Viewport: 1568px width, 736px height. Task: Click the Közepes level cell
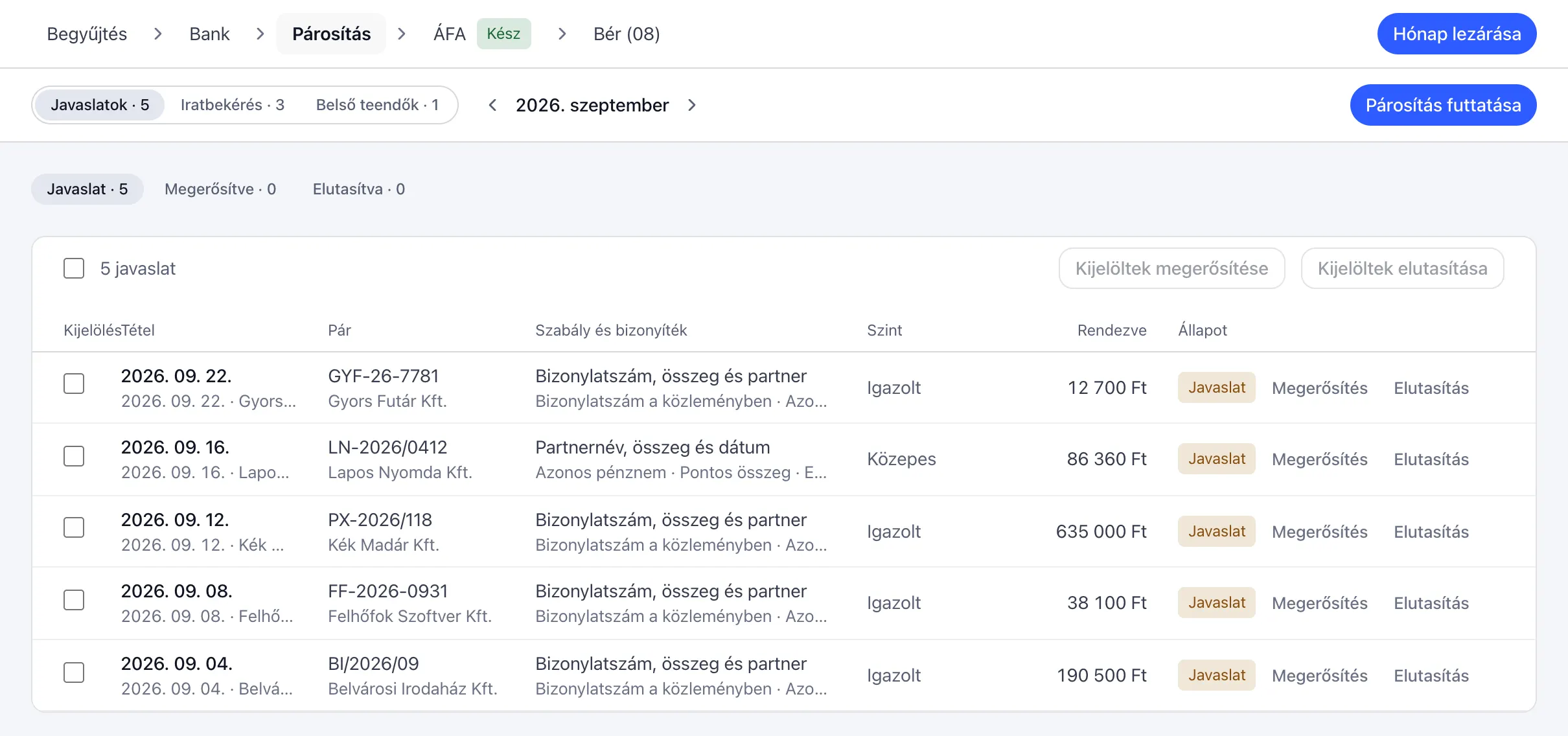coord(901,459)
